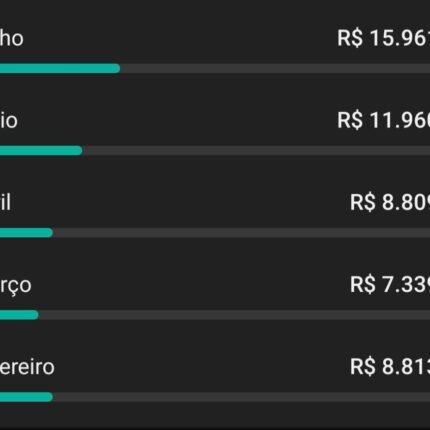Image resolution: width=430 pixels, height=430 pixels.
Task: Open the Fevereiro month entry label
Action: [27, 367]
